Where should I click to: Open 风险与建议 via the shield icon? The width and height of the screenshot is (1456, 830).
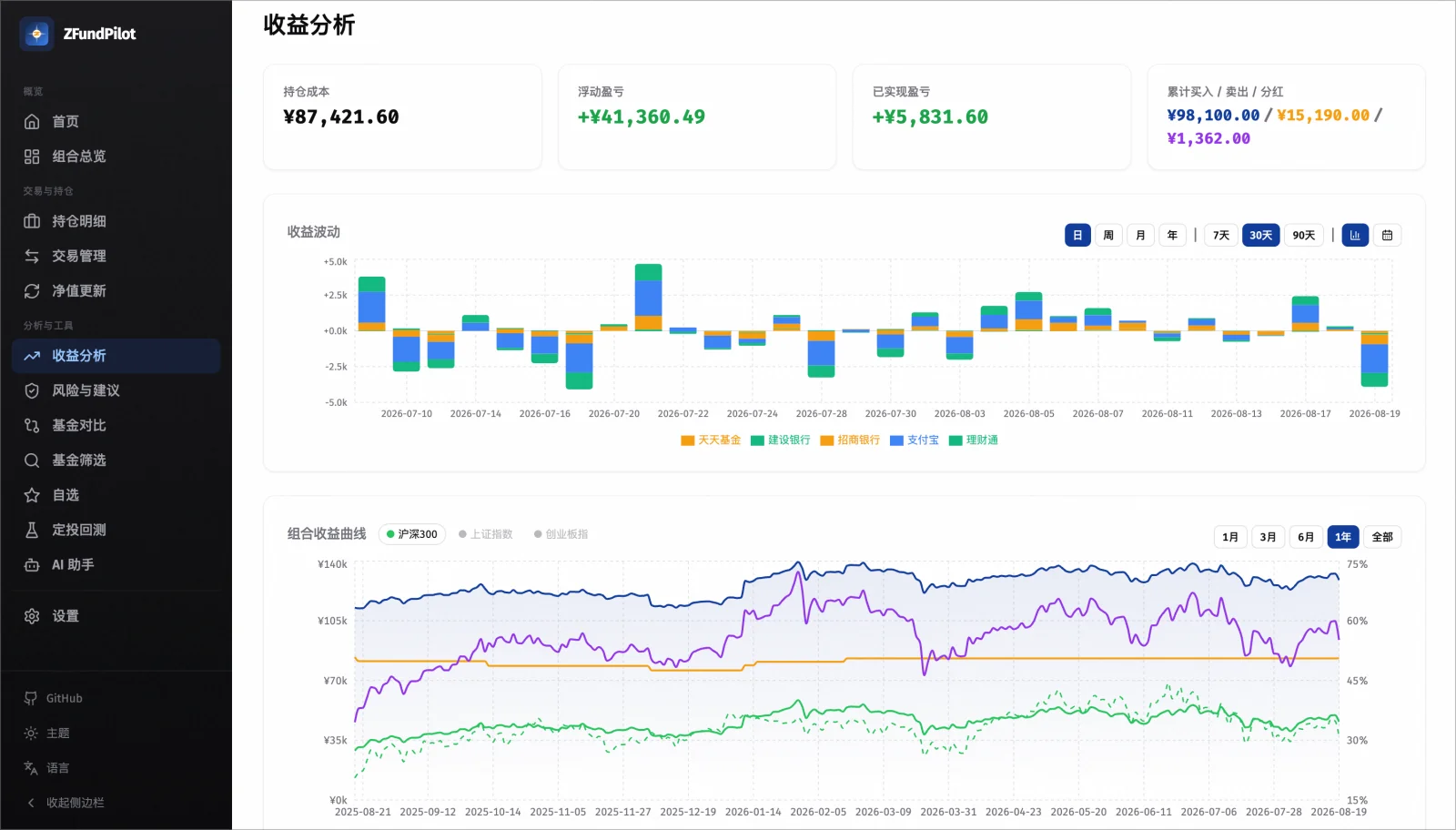(x=32, y=390)
